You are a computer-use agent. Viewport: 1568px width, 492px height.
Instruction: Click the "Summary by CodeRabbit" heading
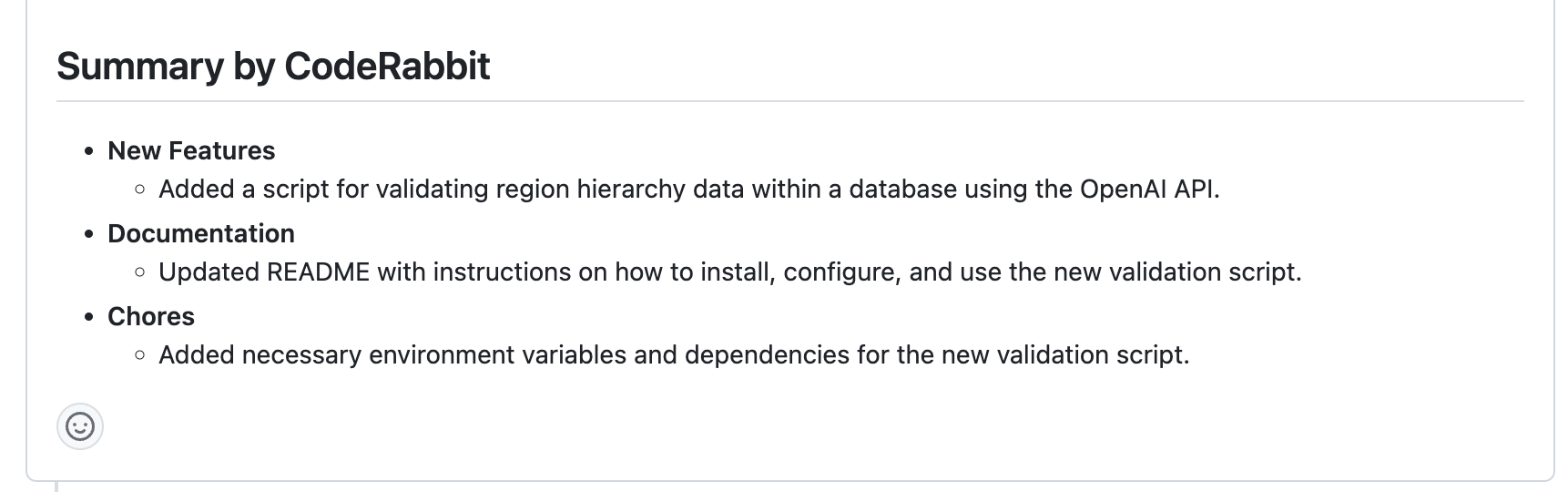pos(273,67)
